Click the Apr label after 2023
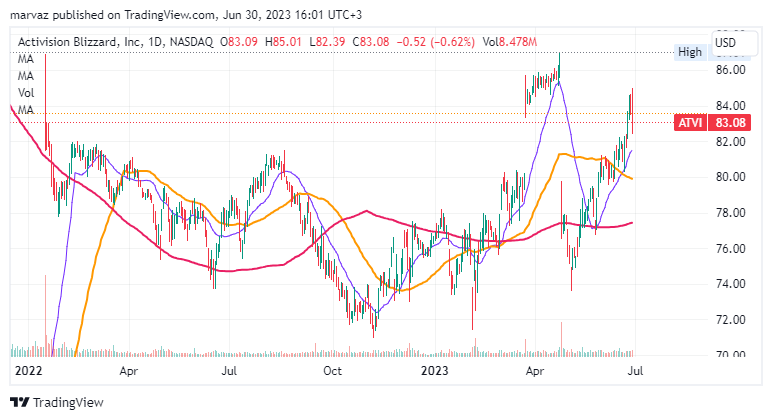772x420 pixels. point(535,371)
